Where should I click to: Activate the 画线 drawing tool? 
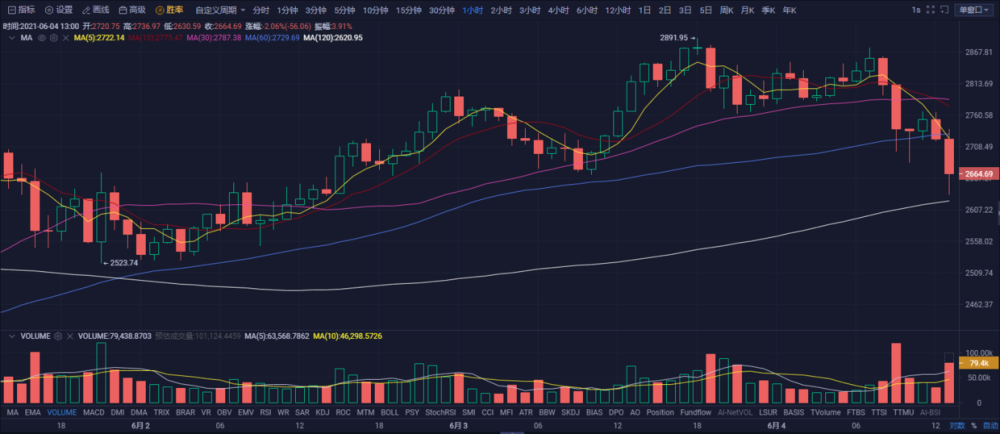pos(95,10)
